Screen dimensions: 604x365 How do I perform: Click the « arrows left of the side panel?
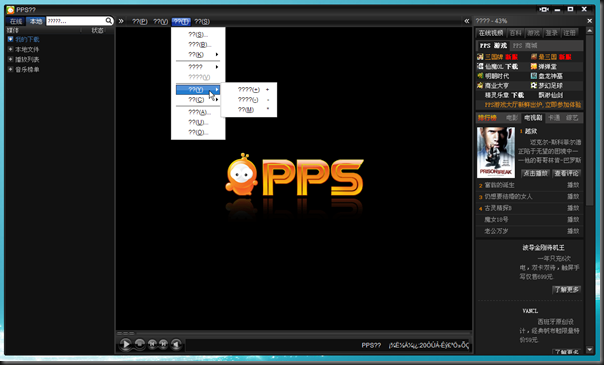[467, 21]
